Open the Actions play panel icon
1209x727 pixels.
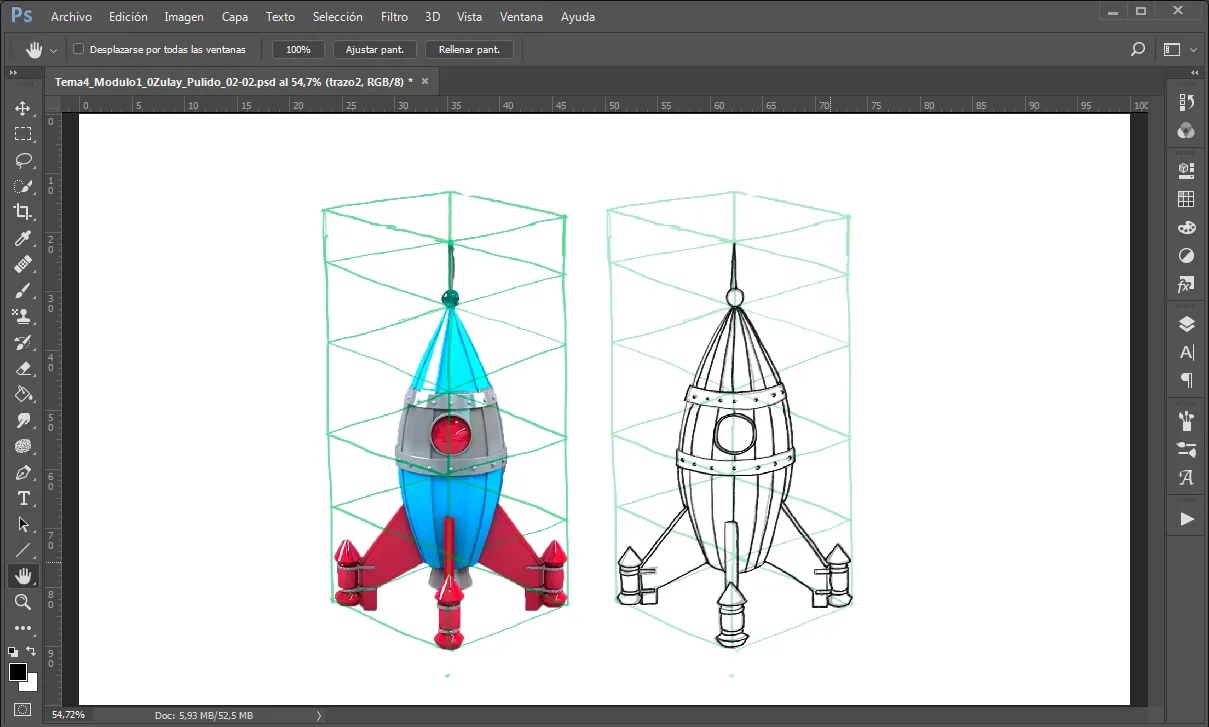[x=1187, y=518]
